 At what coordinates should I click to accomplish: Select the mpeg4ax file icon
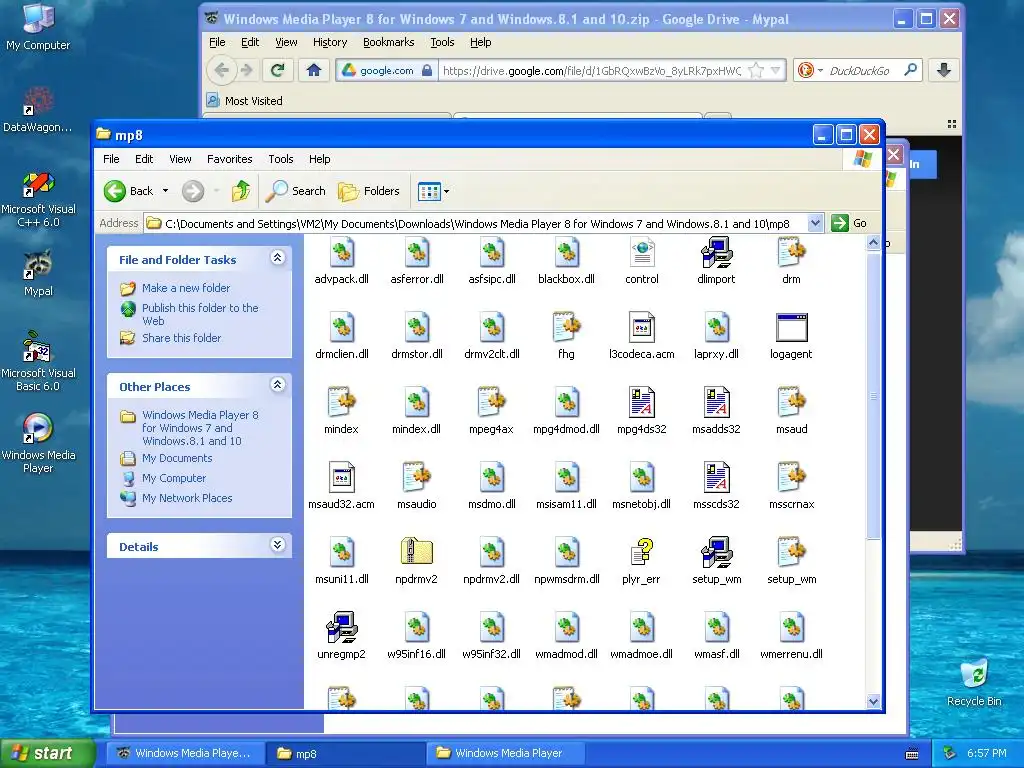pyautogui.click(x=491, y=402)
